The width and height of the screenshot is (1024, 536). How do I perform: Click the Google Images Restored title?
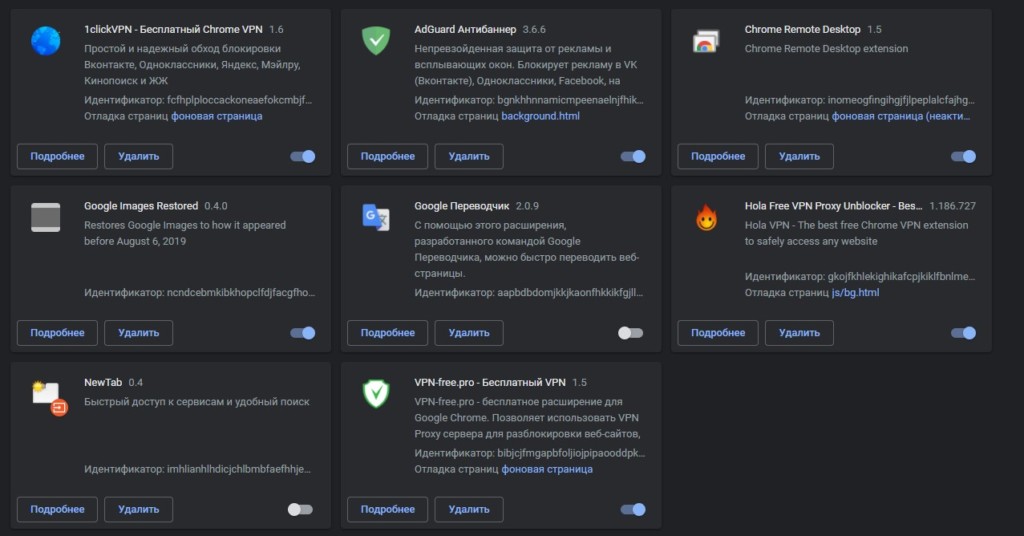point(141,206)
